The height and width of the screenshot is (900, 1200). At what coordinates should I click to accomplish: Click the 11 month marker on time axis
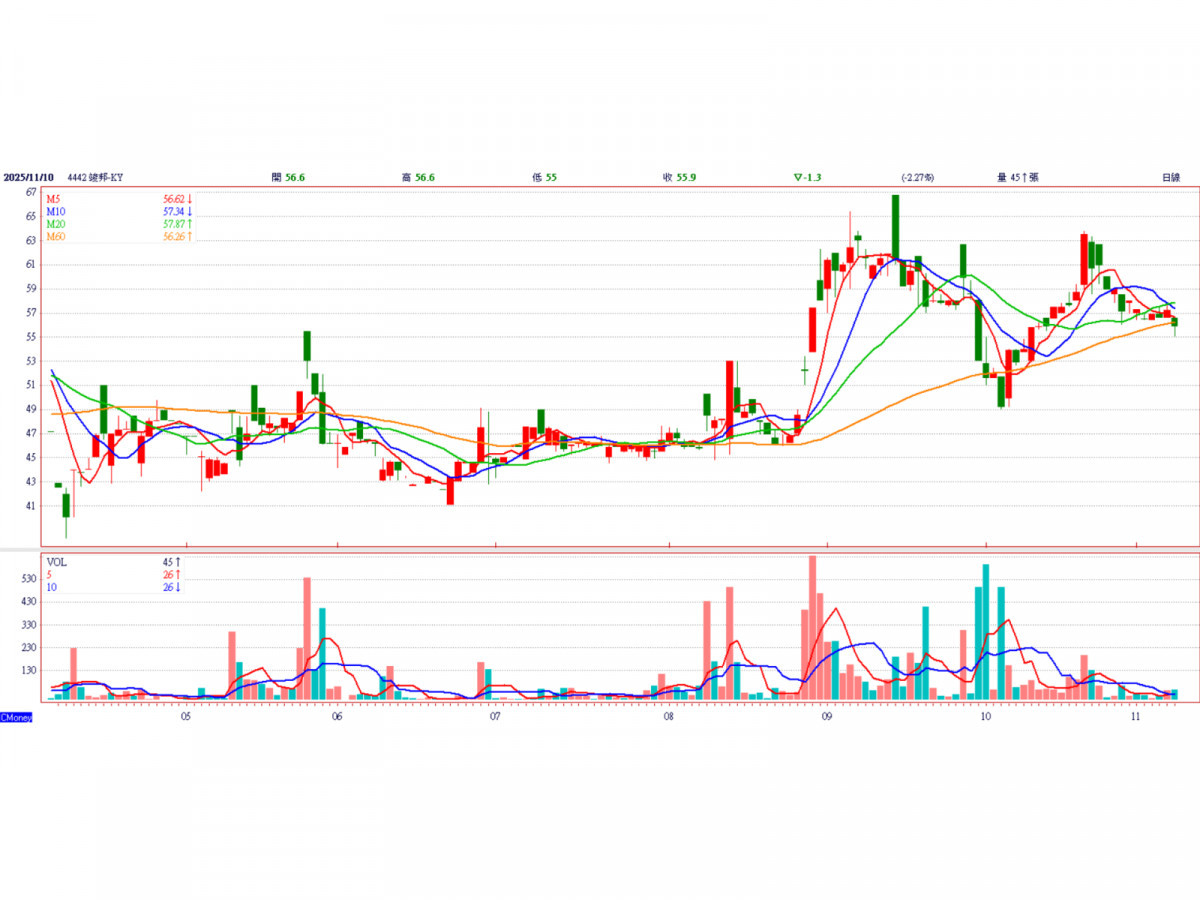(1136, 717)
